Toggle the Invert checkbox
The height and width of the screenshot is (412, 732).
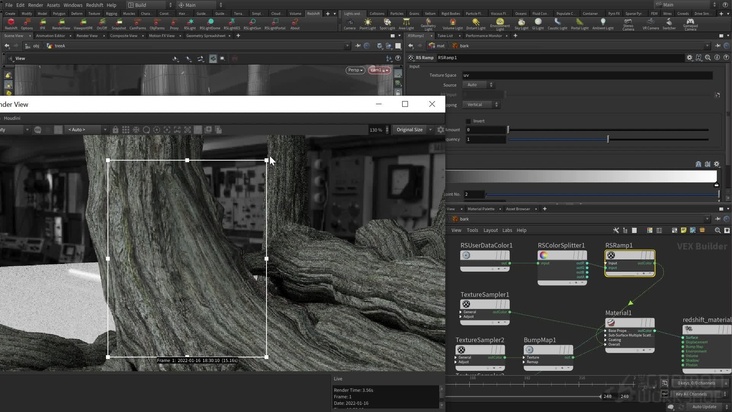click(x=468, y=121)
